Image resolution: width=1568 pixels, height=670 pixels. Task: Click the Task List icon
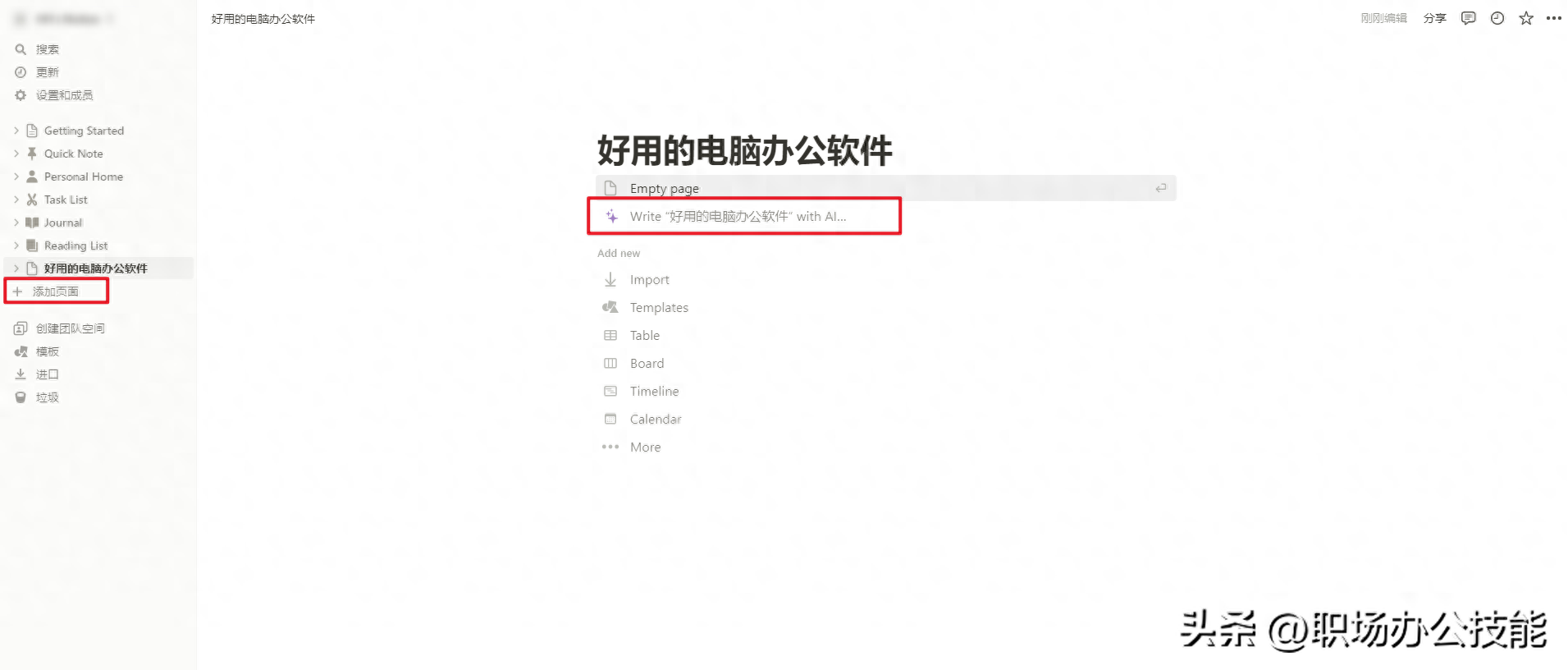(x=32, y=200)
